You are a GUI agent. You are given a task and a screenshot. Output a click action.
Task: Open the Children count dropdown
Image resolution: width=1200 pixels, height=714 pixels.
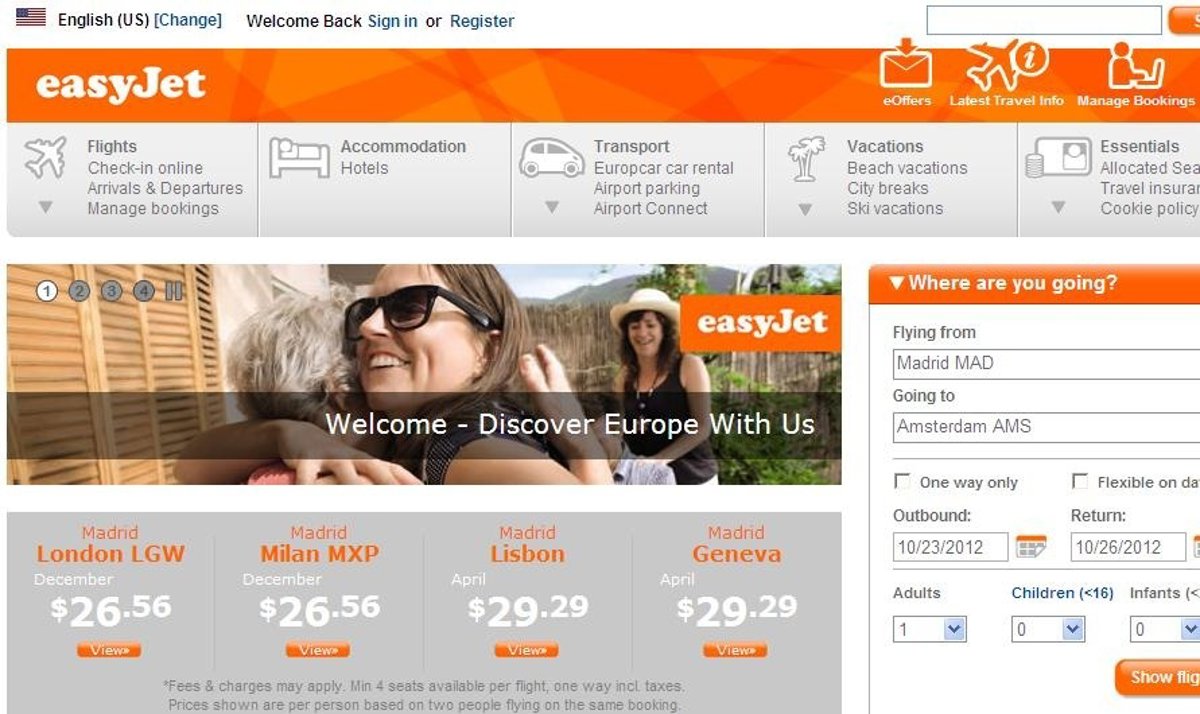(x=1048, y=629)
